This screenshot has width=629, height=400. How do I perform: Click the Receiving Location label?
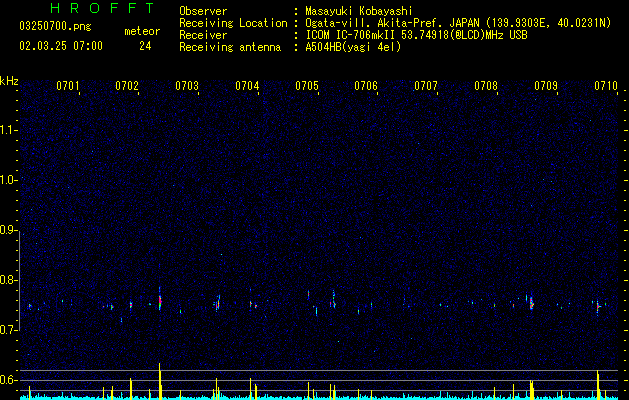tap(233, 23)
